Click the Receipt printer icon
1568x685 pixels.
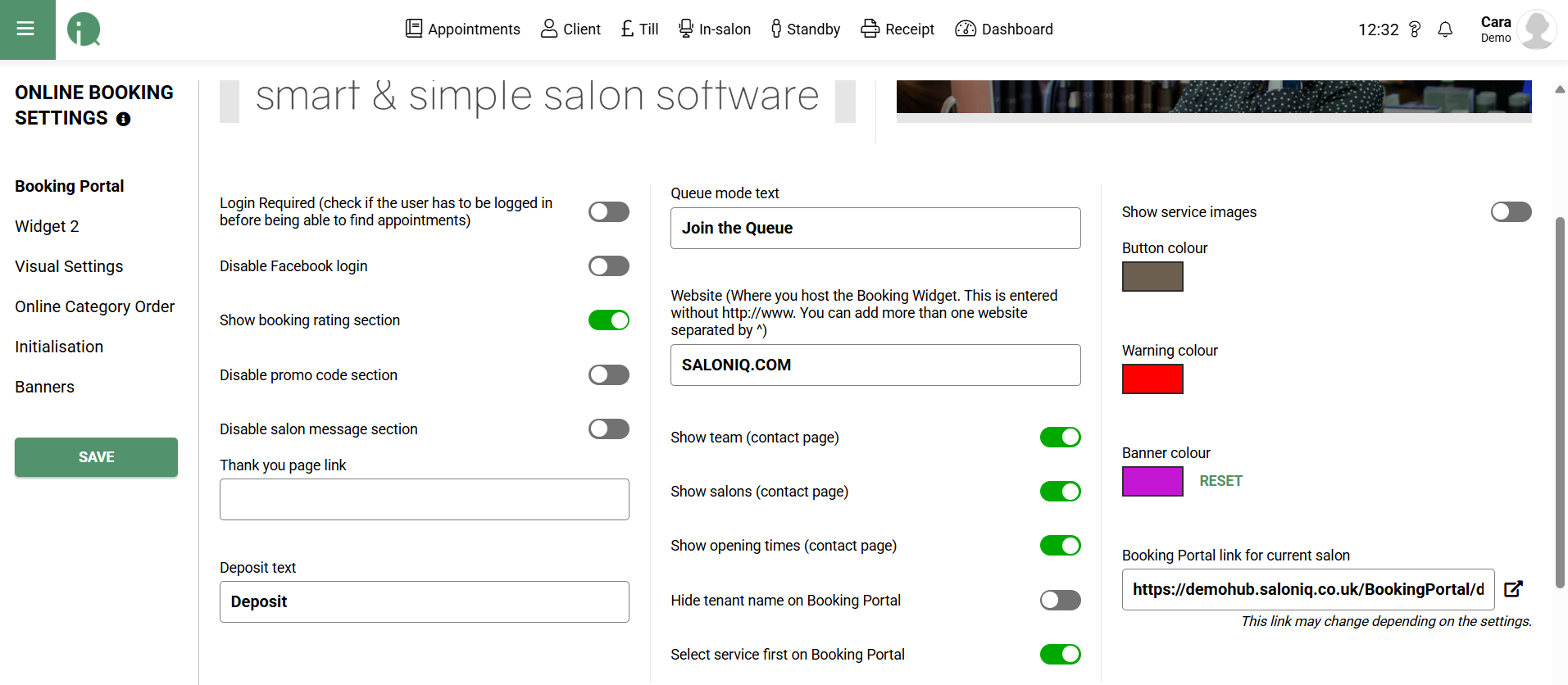tap(870, 29)
